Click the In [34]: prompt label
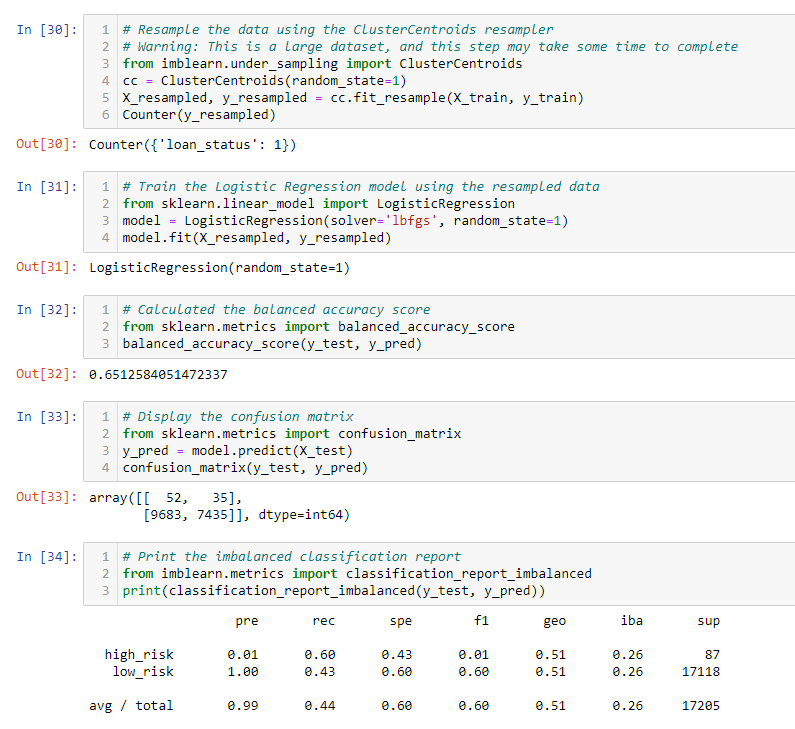795x729 pixels. tap(47, 557)
